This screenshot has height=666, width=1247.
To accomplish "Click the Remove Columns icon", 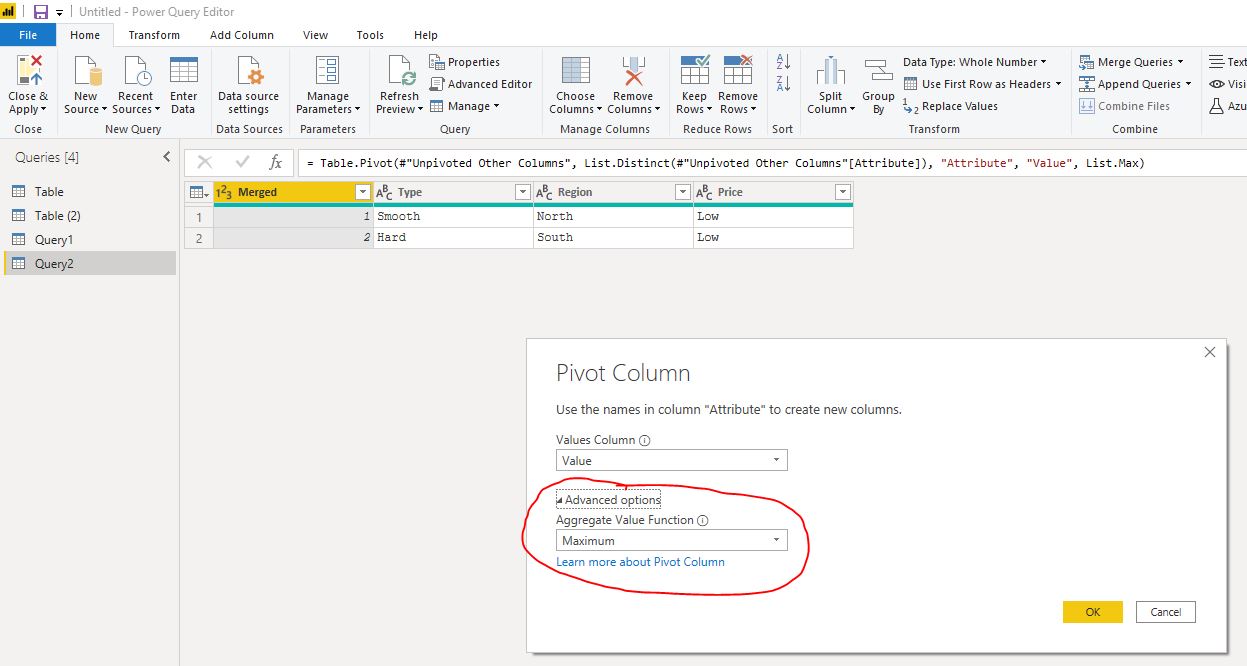I will 633,72.
